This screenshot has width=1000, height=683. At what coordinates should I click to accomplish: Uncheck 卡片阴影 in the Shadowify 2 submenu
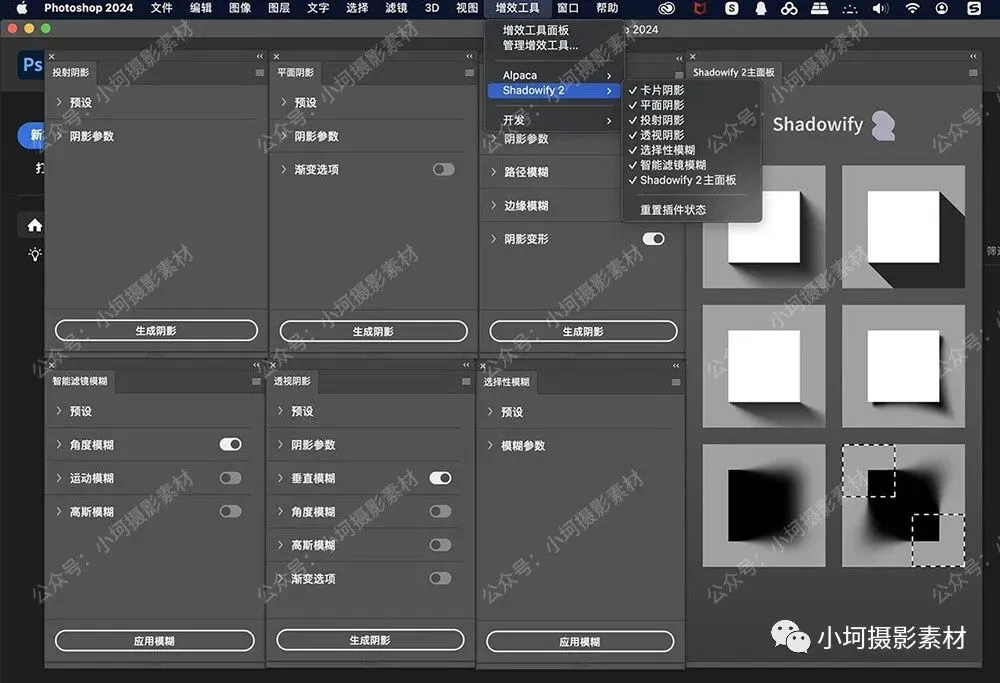tap(691, 90)
